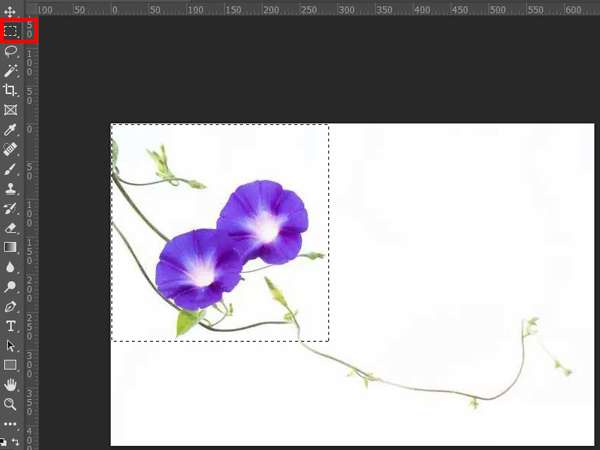Swap foreground and background colors

point(15,441)
